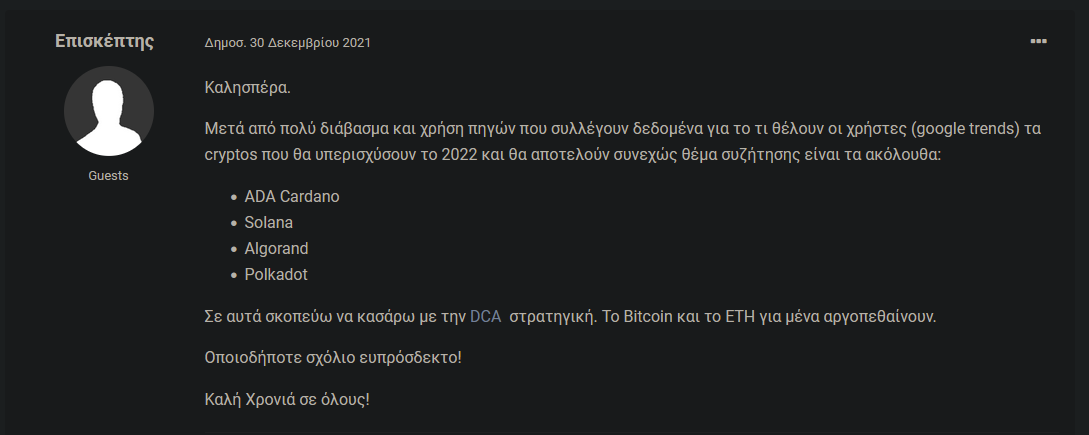Click the Επισκέπτης username heading
This screenshot has height=435, width=1089.
click(104, 41)
